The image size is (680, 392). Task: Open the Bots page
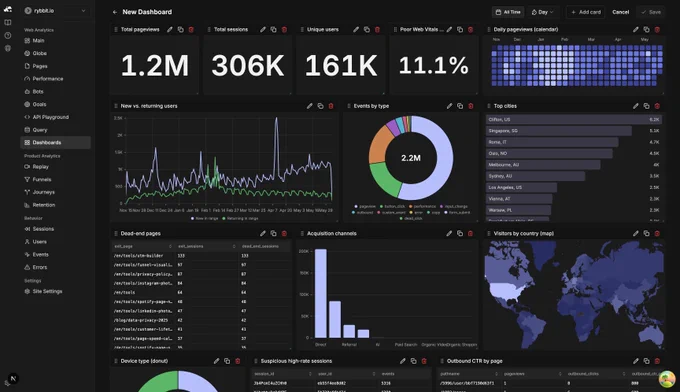56,91
